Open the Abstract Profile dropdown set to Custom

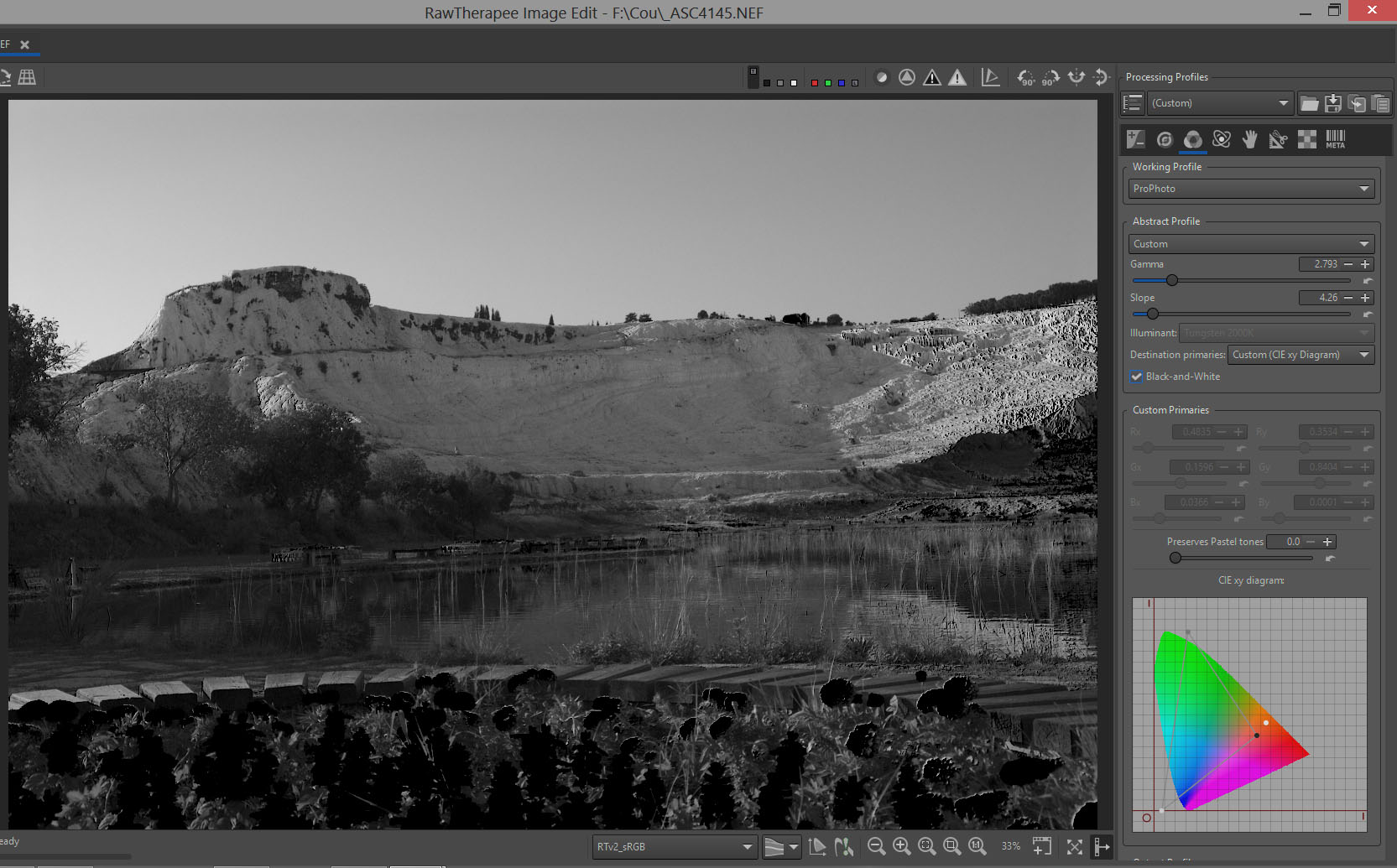(1251, 243)
